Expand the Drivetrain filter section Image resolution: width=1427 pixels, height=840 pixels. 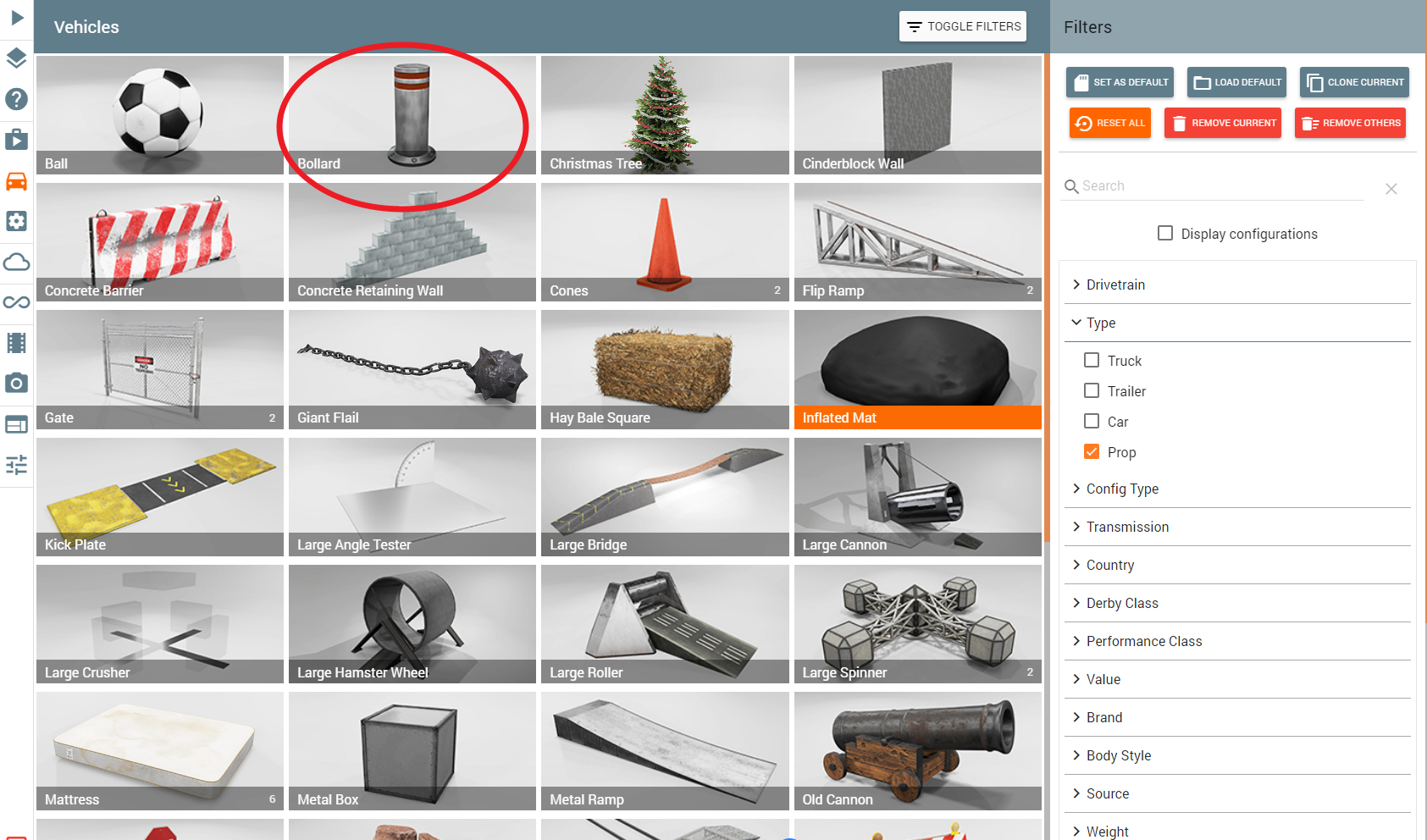1237,285
